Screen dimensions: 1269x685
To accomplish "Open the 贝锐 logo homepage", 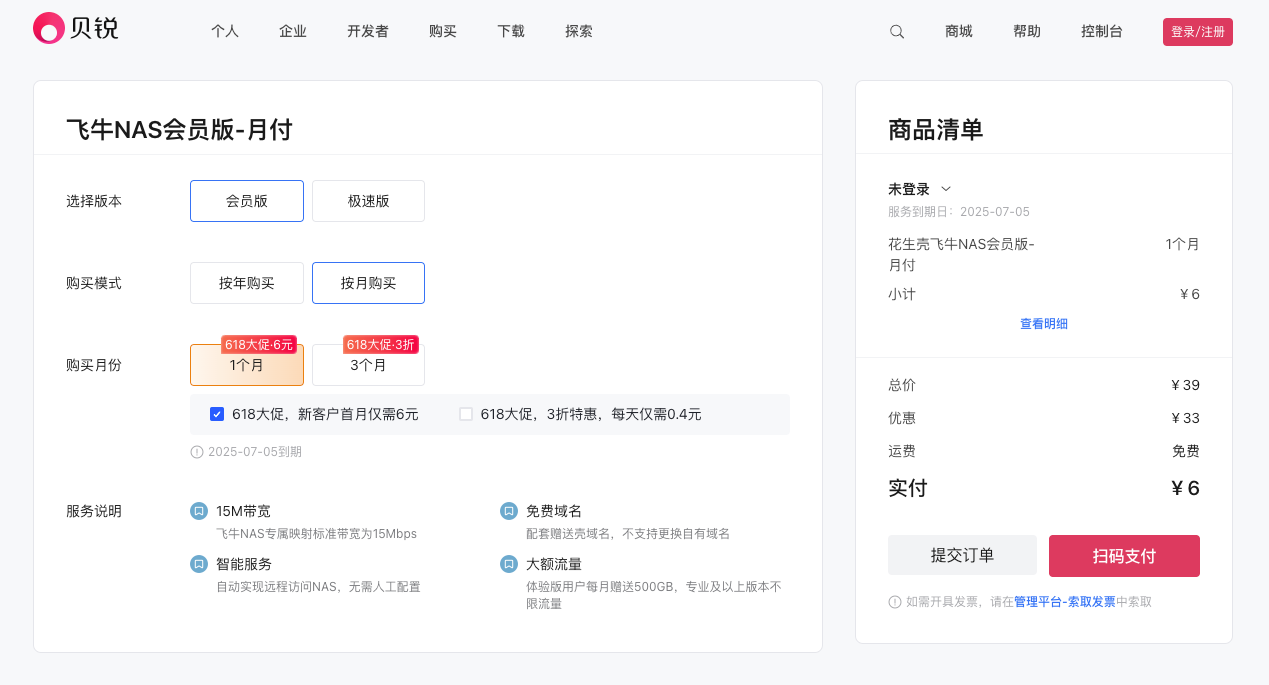I will [76, 28].
